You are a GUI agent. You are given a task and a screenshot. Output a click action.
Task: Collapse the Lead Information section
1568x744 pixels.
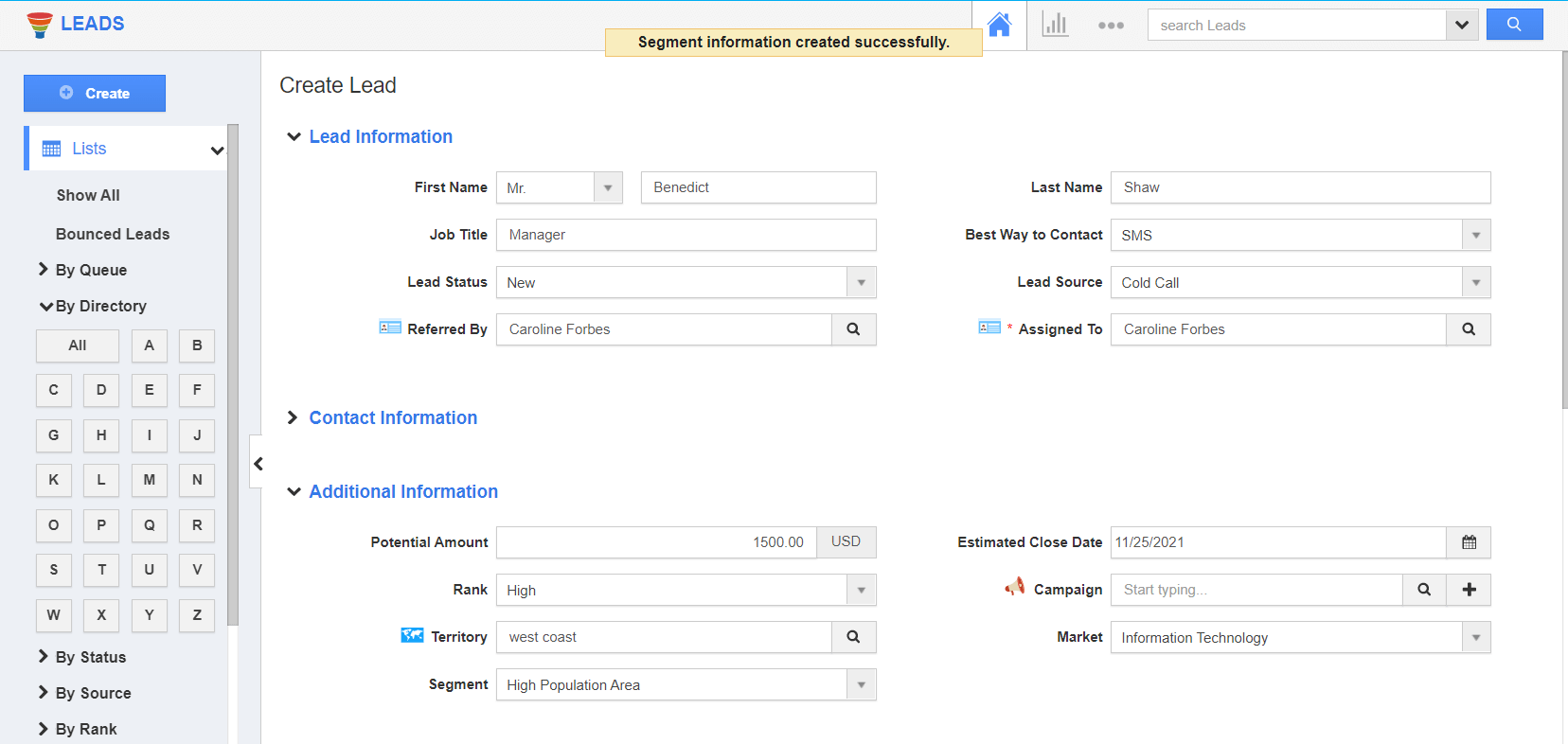coord(294,137)
